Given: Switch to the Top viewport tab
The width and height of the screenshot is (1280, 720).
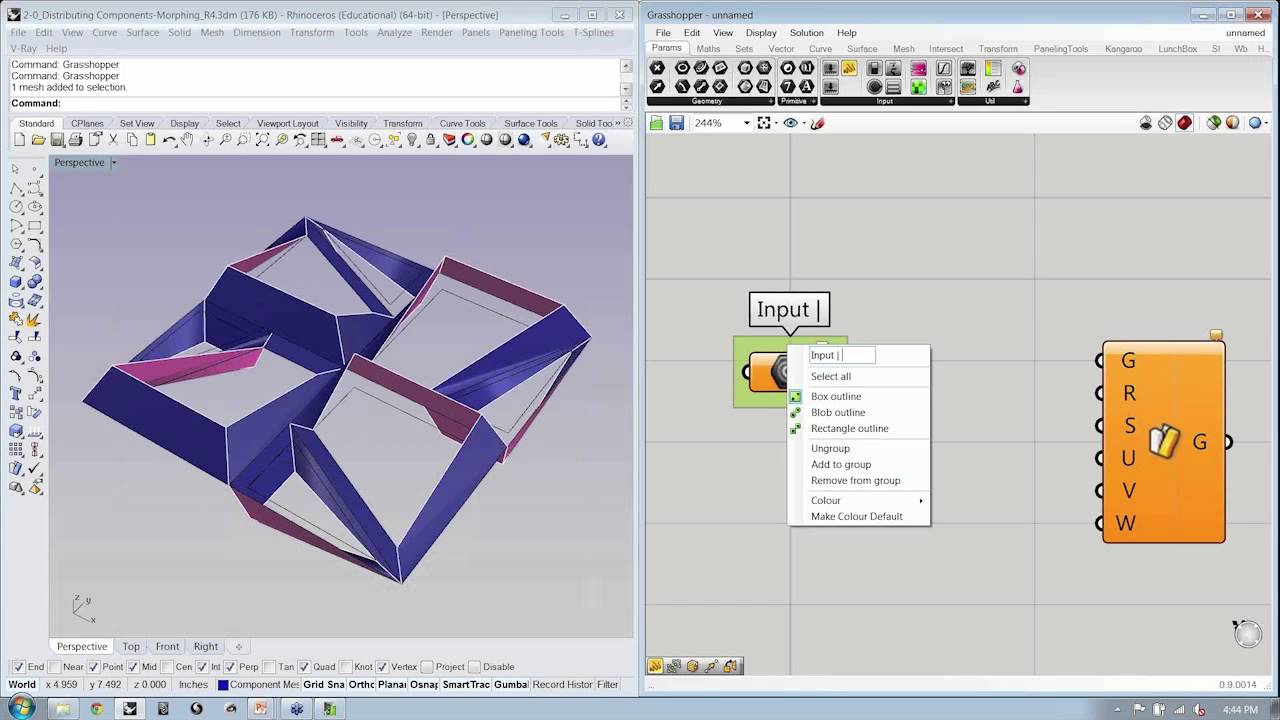Looking at the screenshot, I should tap(131, 646).
